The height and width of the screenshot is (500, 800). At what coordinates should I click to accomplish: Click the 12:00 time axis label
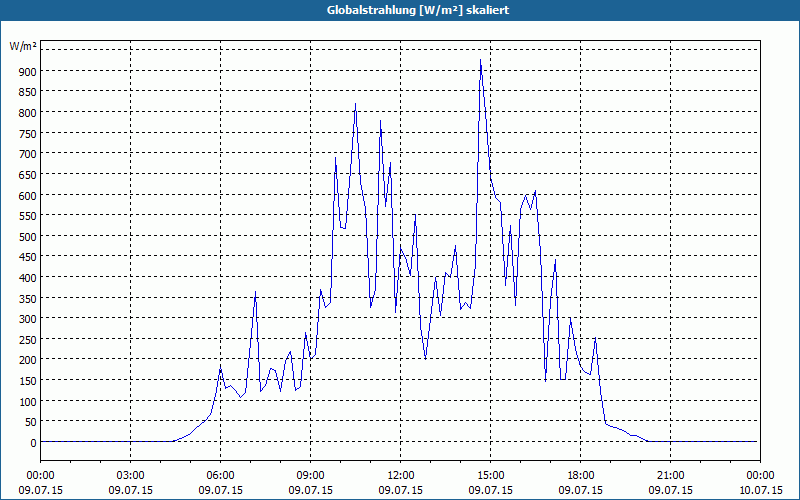click(401, 476)
